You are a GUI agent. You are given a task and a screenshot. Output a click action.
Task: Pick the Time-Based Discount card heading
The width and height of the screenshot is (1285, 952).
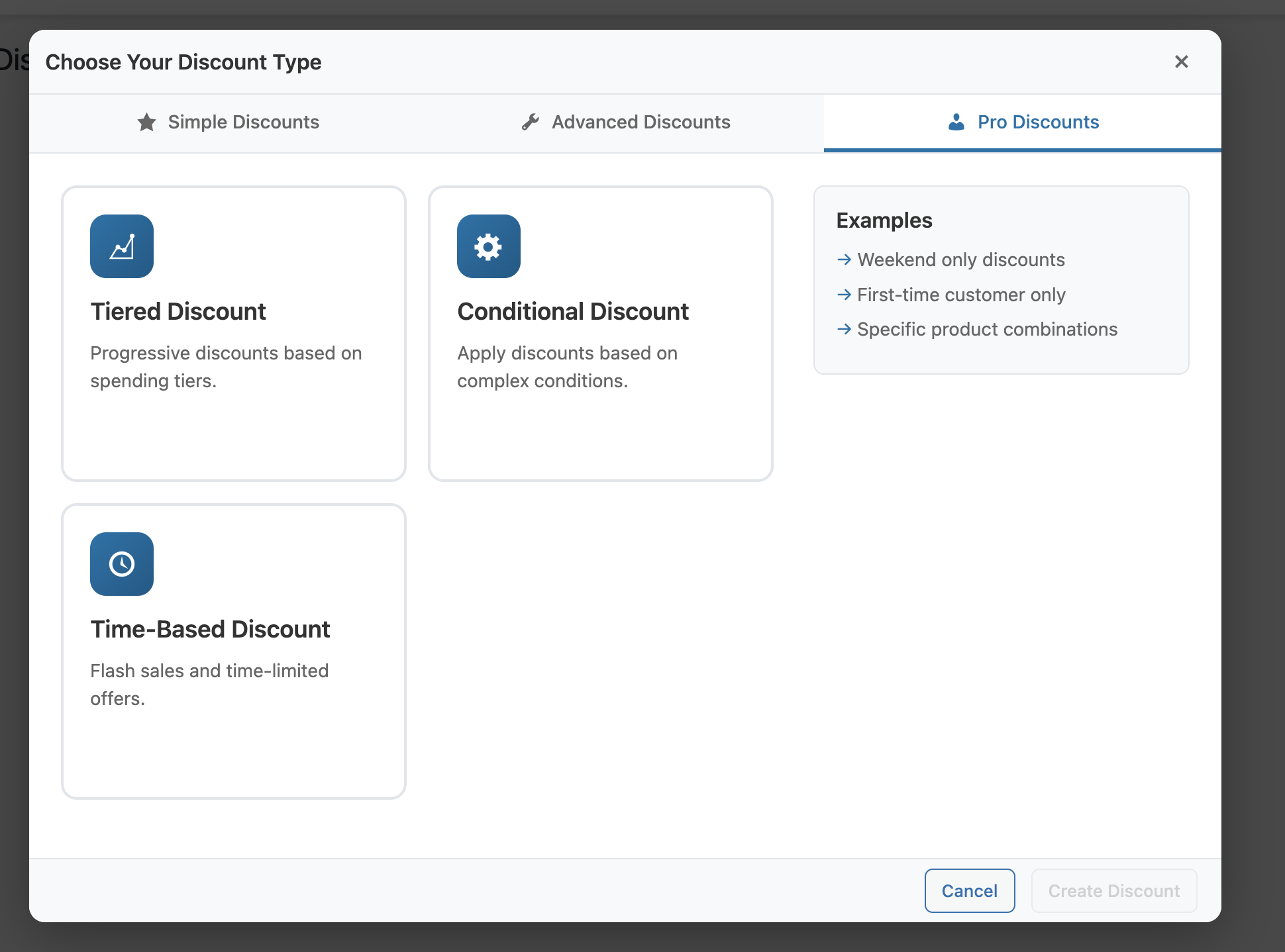210,630
